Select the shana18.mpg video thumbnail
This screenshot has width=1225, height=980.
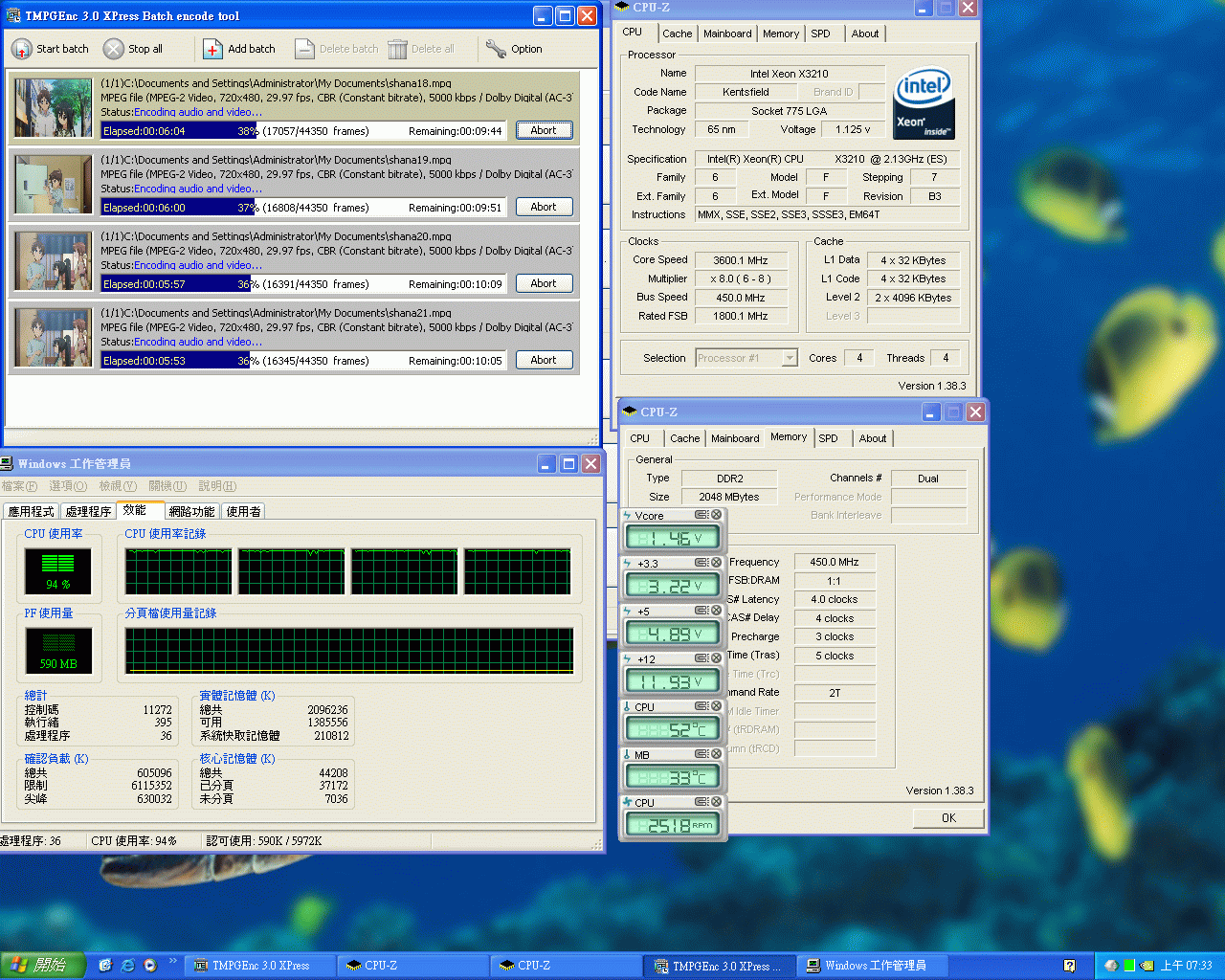click(54, 108)
